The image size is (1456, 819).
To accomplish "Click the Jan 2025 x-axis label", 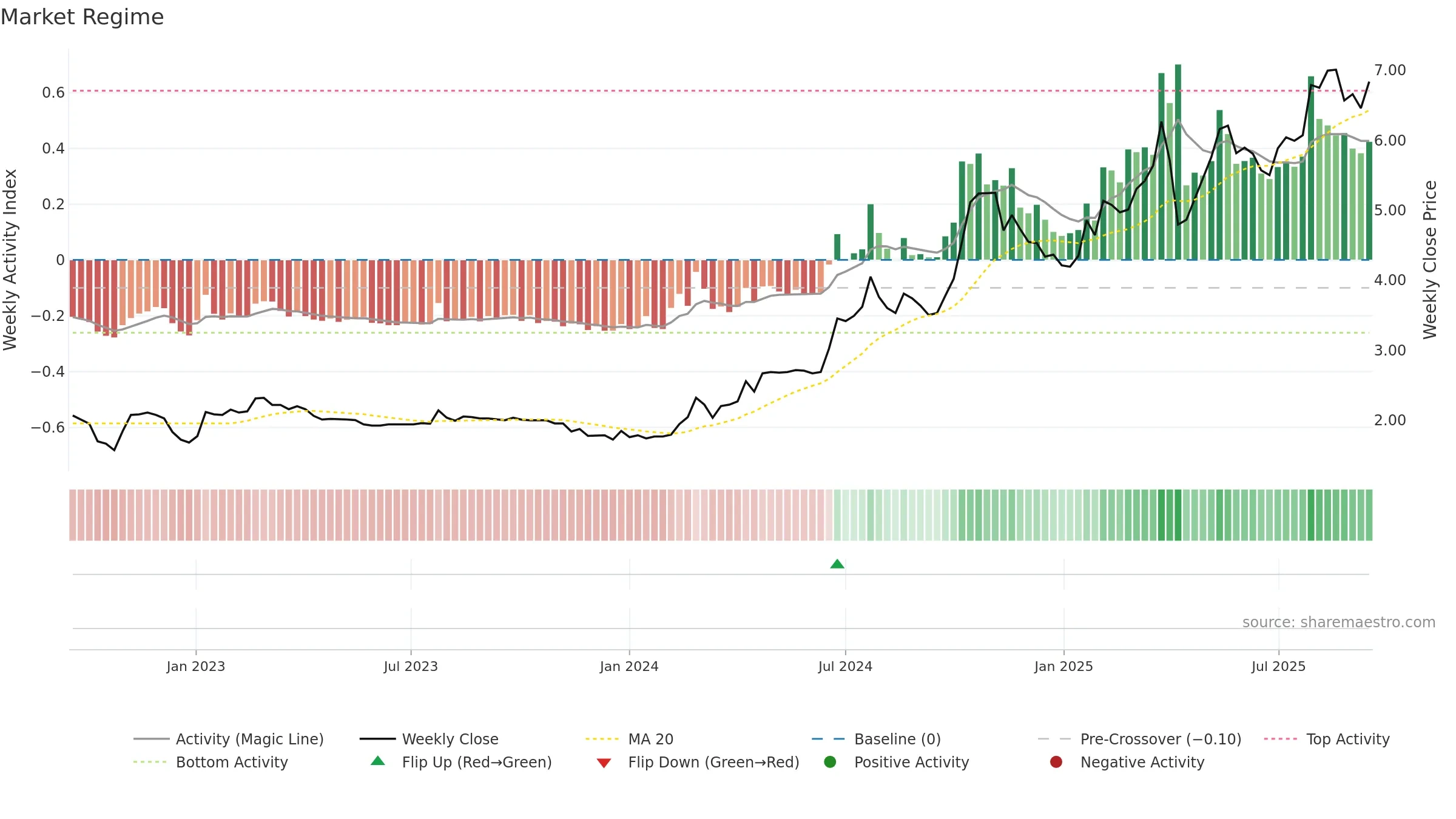I will point(1063,666).
